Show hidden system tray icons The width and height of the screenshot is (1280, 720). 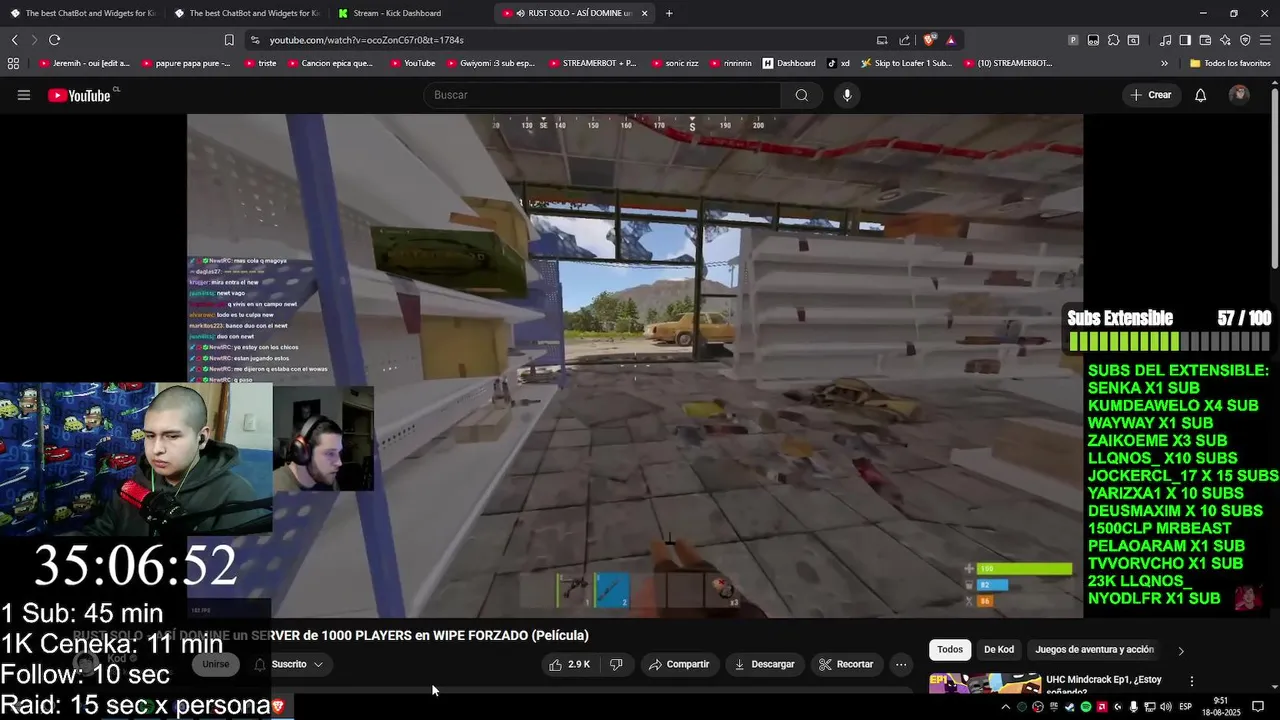click(x=1006, y=707)
